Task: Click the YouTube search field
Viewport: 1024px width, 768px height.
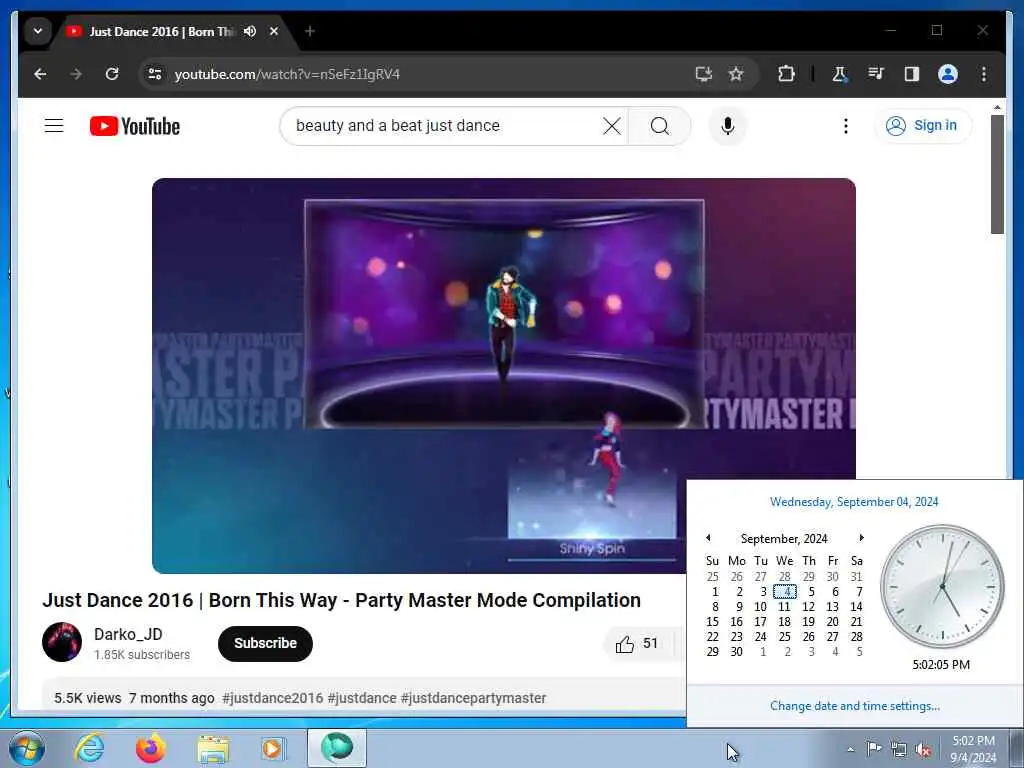Action: (444, 125)
